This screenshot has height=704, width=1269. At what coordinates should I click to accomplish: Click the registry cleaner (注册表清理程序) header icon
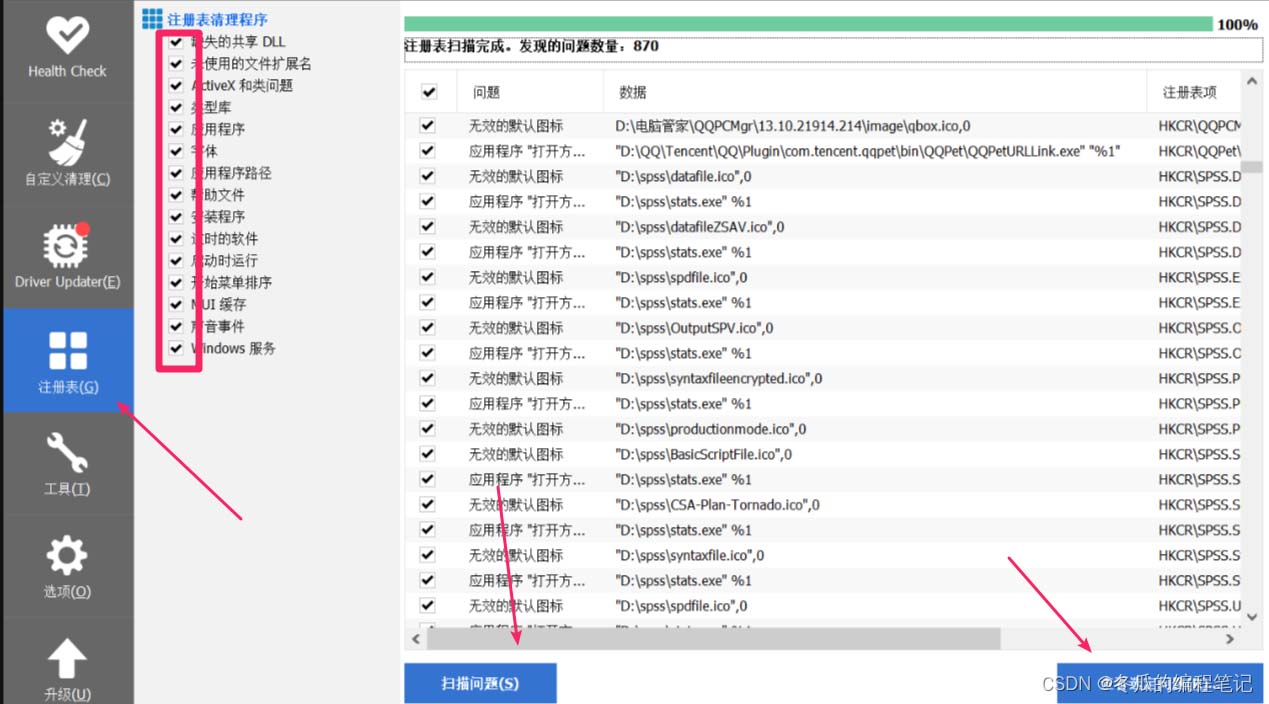(152, 19)
